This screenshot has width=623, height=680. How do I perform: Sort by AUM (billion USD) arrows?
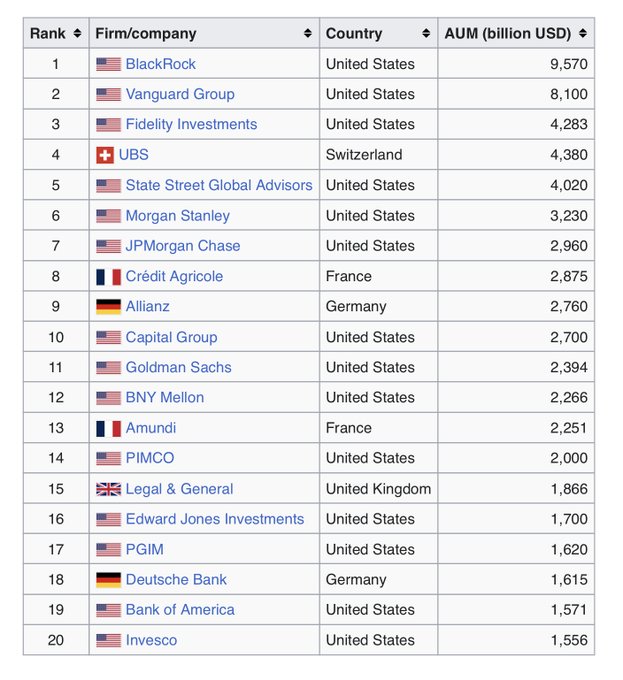pos(583,33)
